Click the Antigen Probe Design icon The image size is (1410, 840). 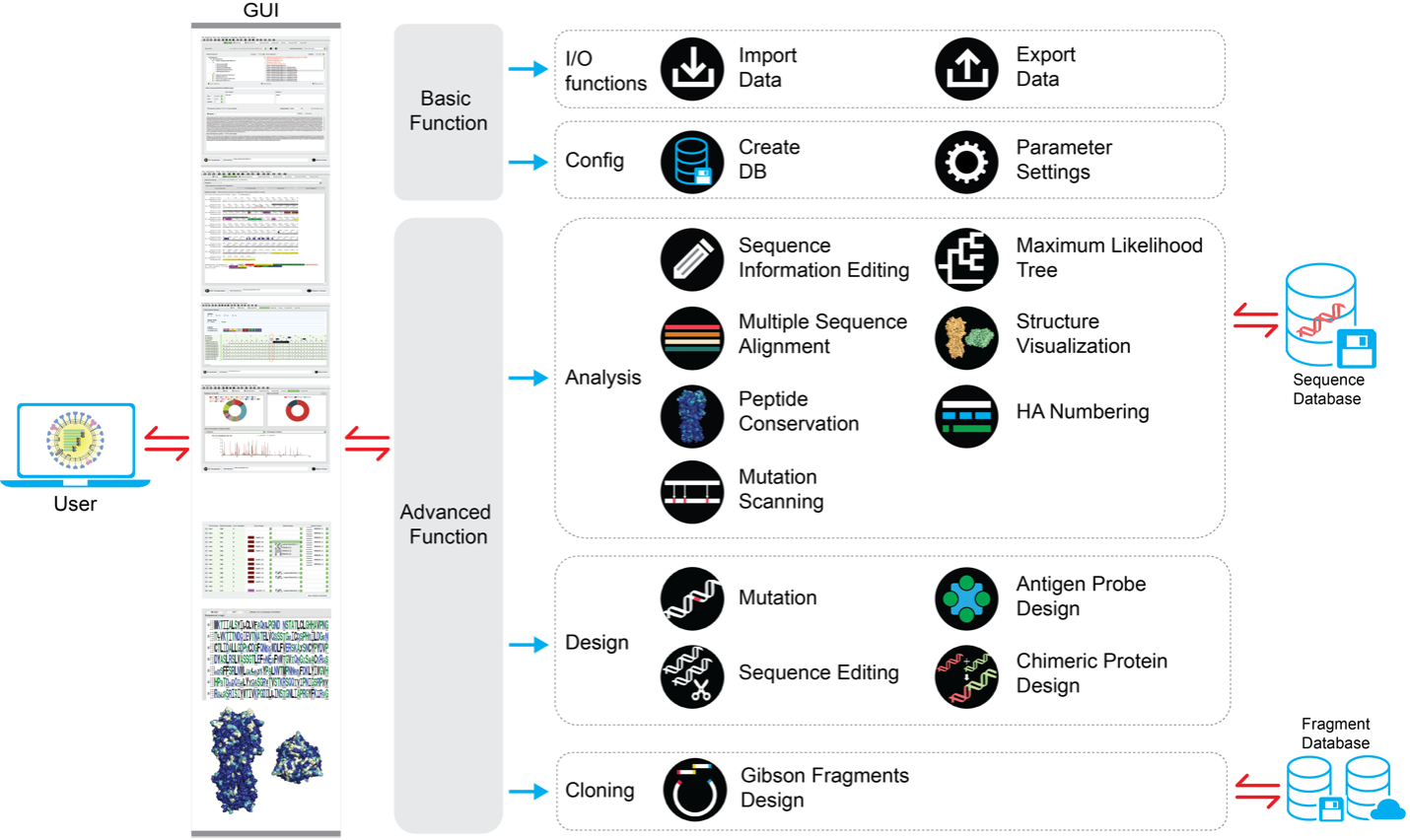966,598
